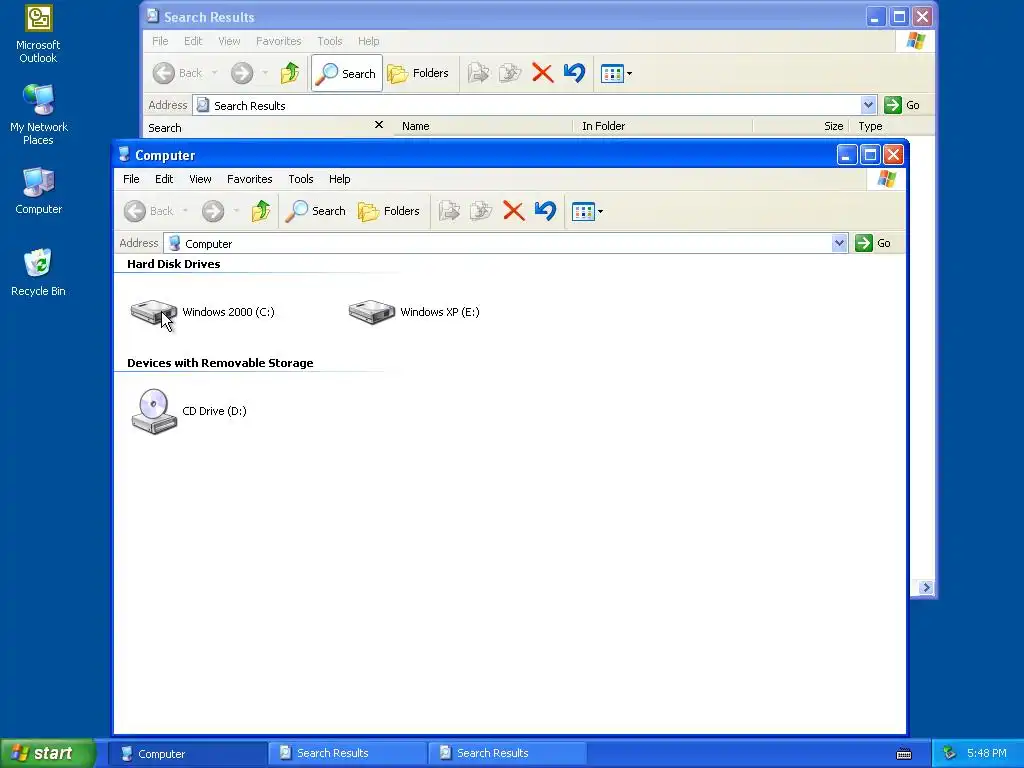The width and height of the screenshot is (1024, 768).
Task: Click Copy To icon in Computer window toolbar
Action: 481,211
